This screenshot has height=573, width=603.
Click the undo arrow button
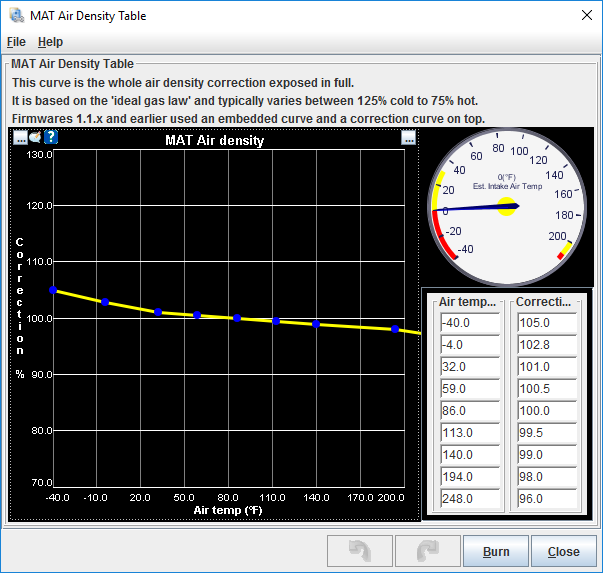[358, 551]
